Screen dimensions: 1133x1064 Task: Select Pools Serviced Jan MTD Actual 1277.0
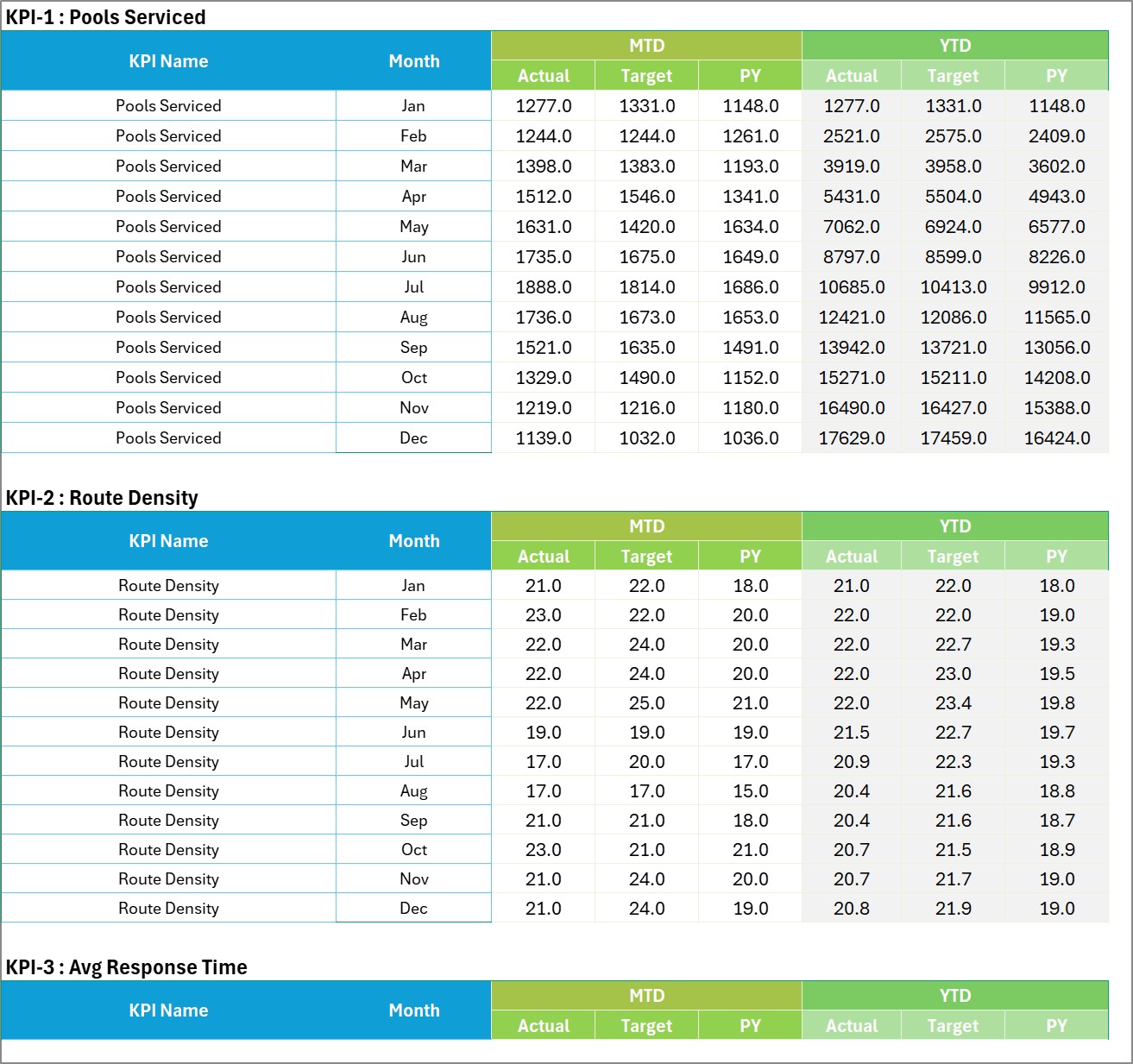pos(544,106)
